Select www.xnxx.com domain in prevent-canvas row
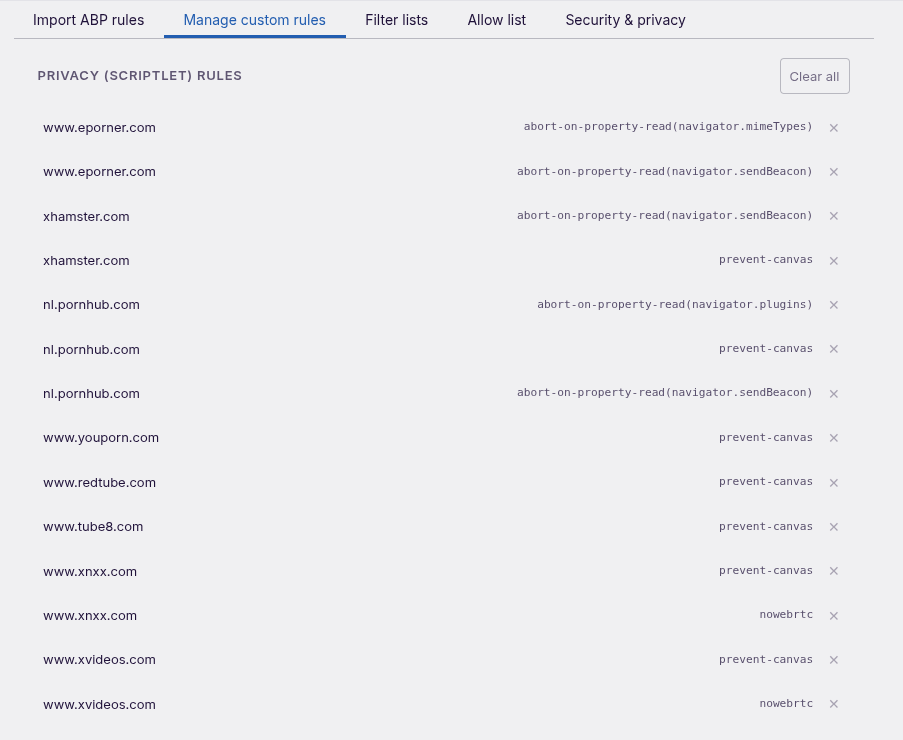Image resolution: width=903 pixels, height=740 pixels. (x=90, y=572)
